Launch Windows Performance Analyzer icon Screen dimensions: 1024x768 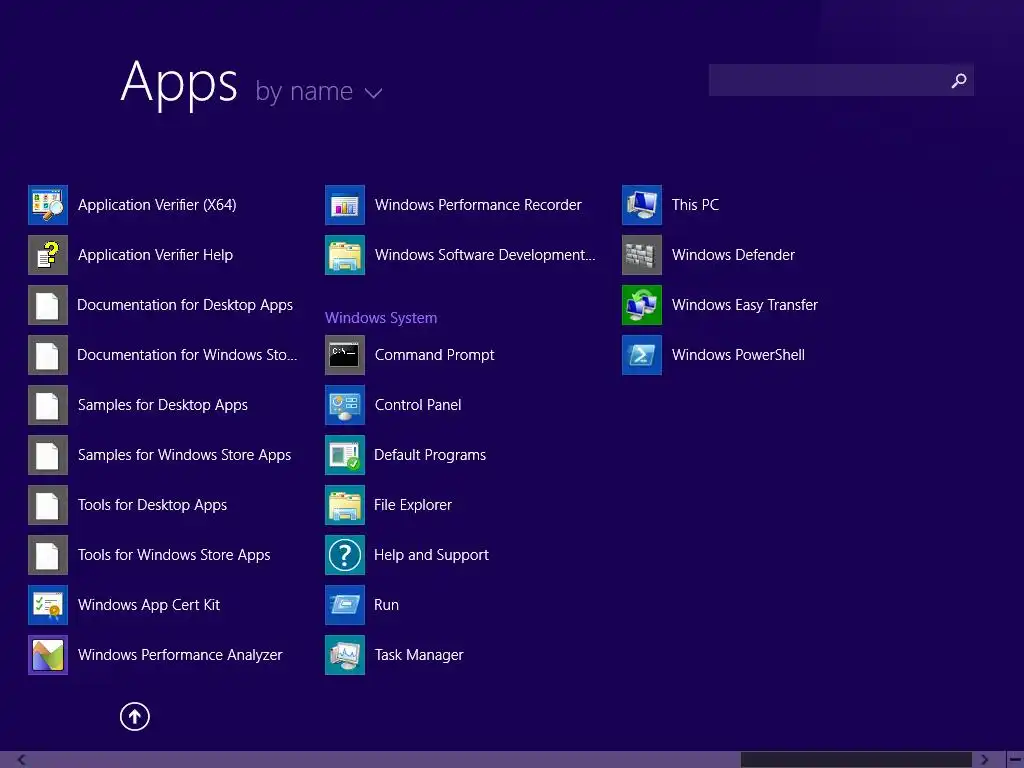(x=48, y=655)
